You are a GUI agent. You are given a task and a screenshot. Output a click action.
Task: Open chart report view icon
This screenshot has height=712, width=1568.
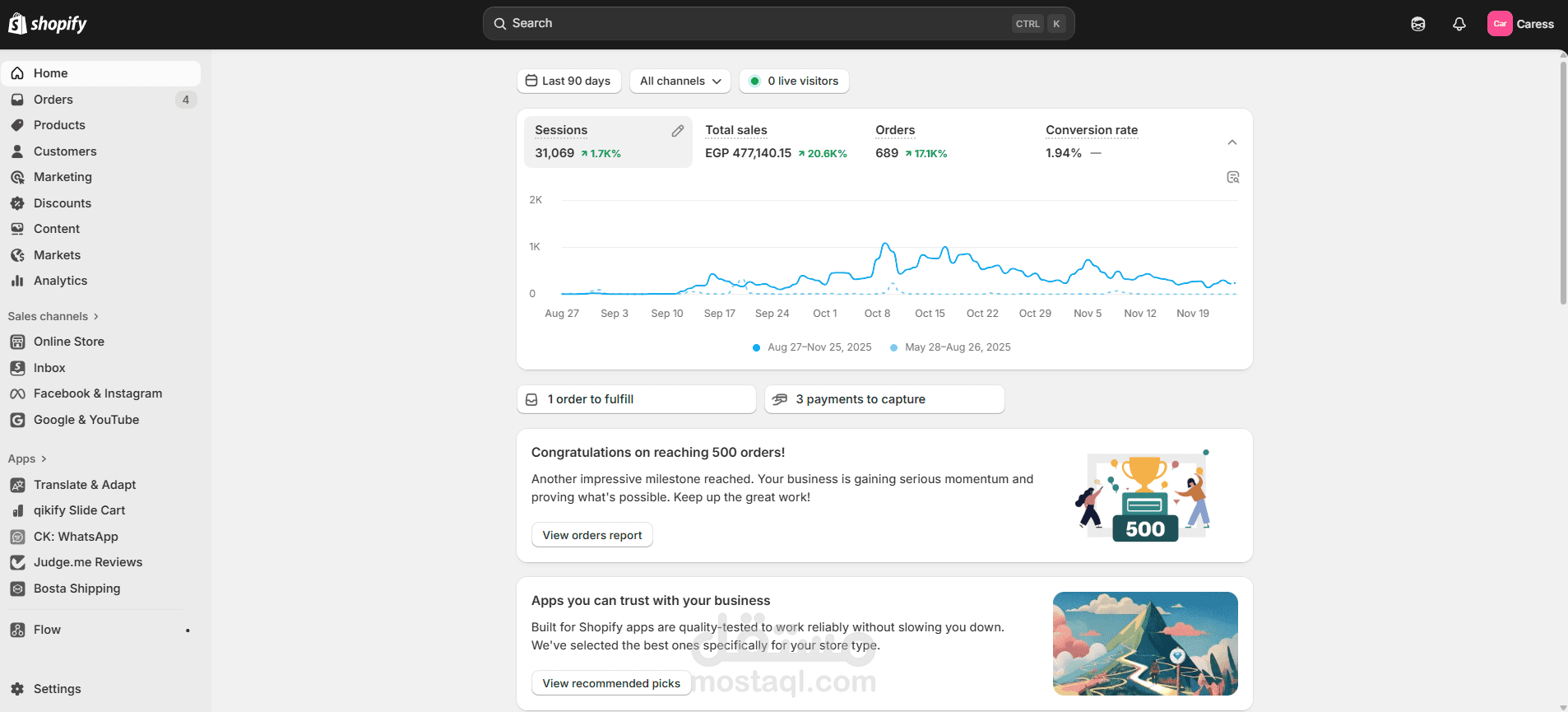tap(1232, 177)
